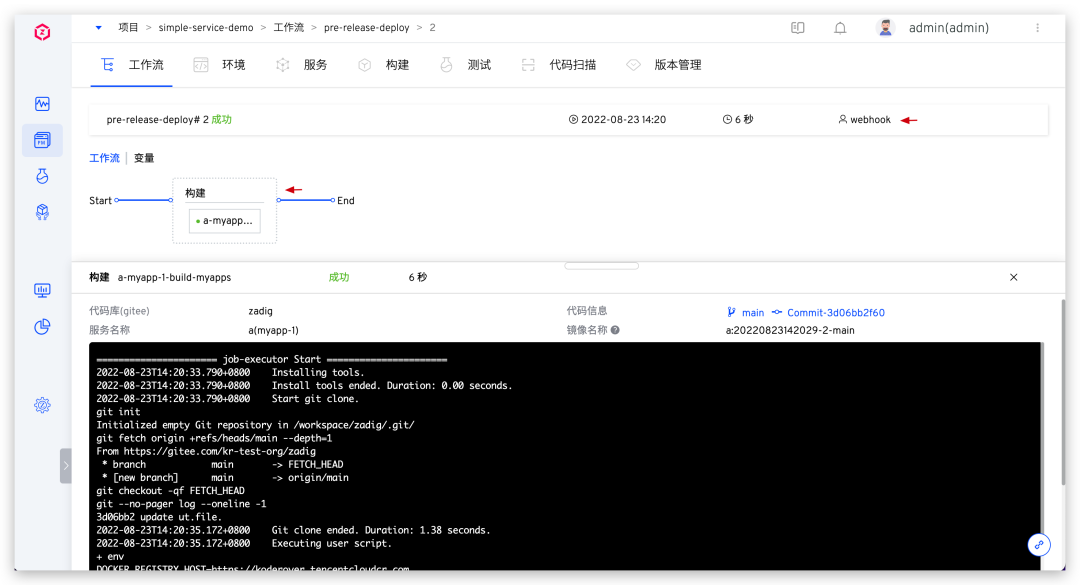The image size is (1080, 585).
Task: Select the a-myapp... job node
Action: pyautogui.click(x=225, y=220)
